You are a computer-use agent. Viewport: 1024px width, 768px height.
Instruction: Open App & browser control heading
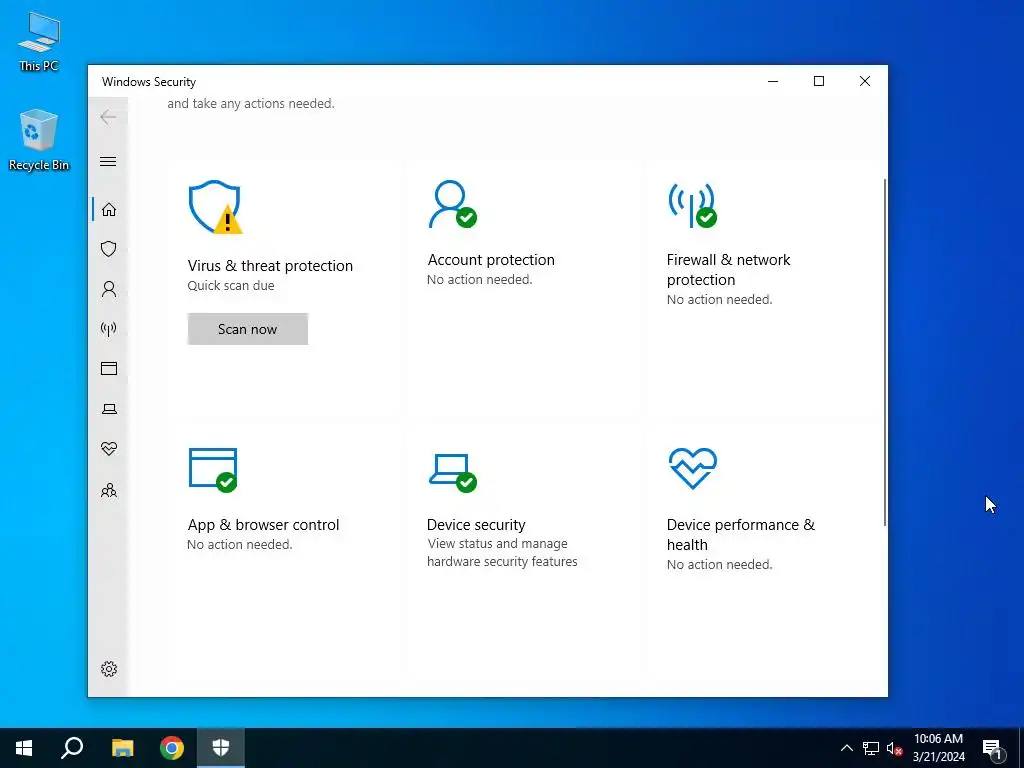tap(263, 525)
